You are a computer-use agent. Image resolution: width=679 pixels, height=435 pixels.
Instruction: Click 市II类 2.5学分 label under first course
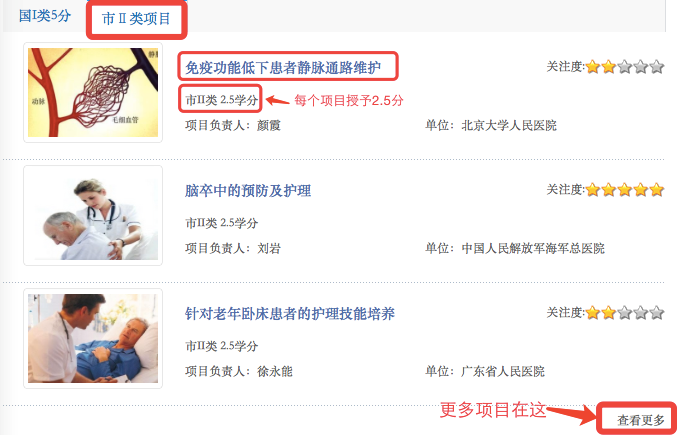[221, 100]
